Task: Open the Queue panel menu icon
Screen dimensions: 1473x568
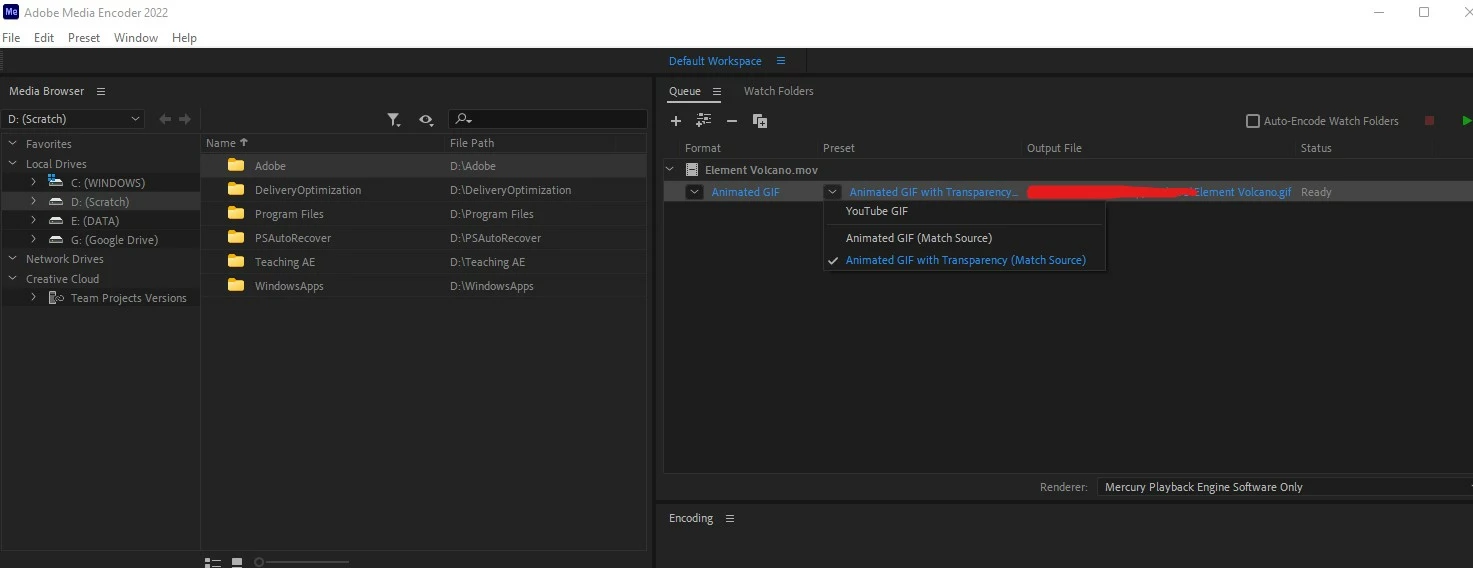Action: pyautogui.click(x=717, y=91)
